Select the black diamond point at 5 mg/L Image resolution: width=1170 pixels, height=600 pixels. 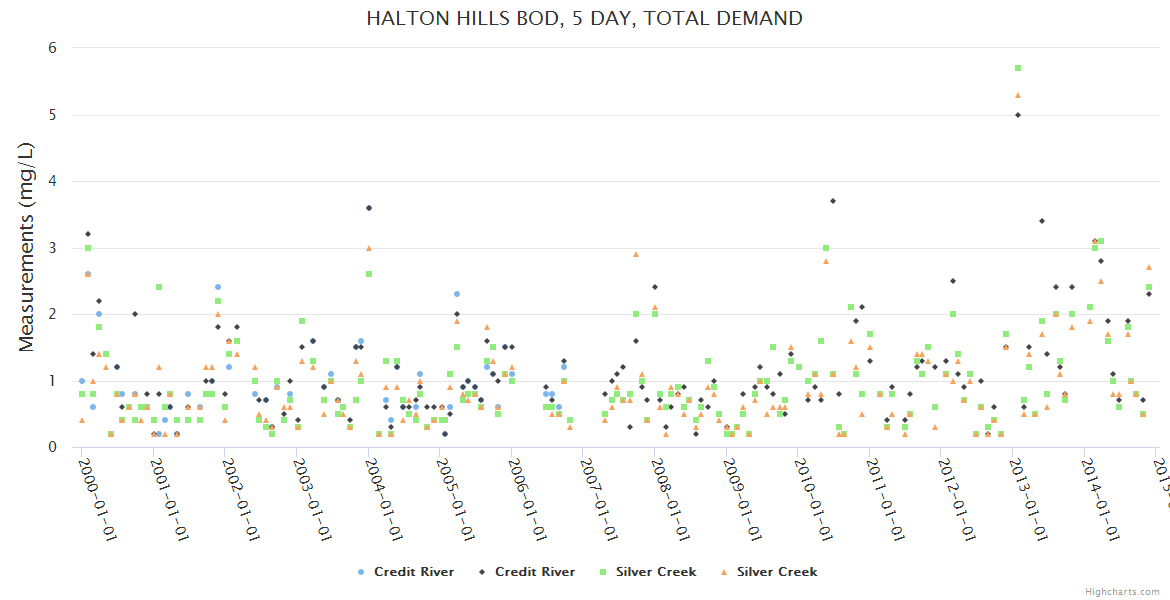[1018, 115]
